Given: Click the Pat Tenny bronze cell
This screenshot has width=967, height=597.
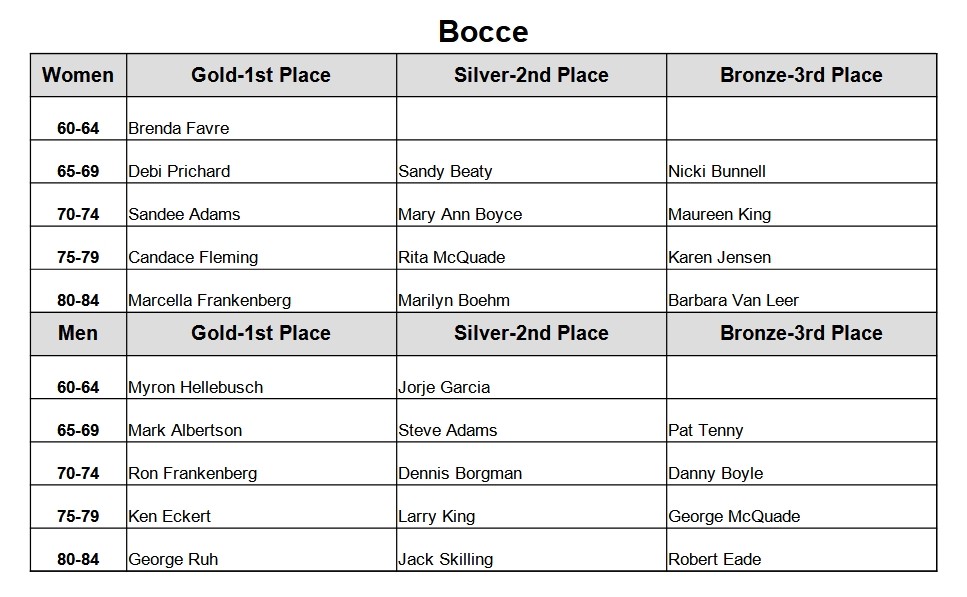Looking at the screenshot, I should click(802, 421).
